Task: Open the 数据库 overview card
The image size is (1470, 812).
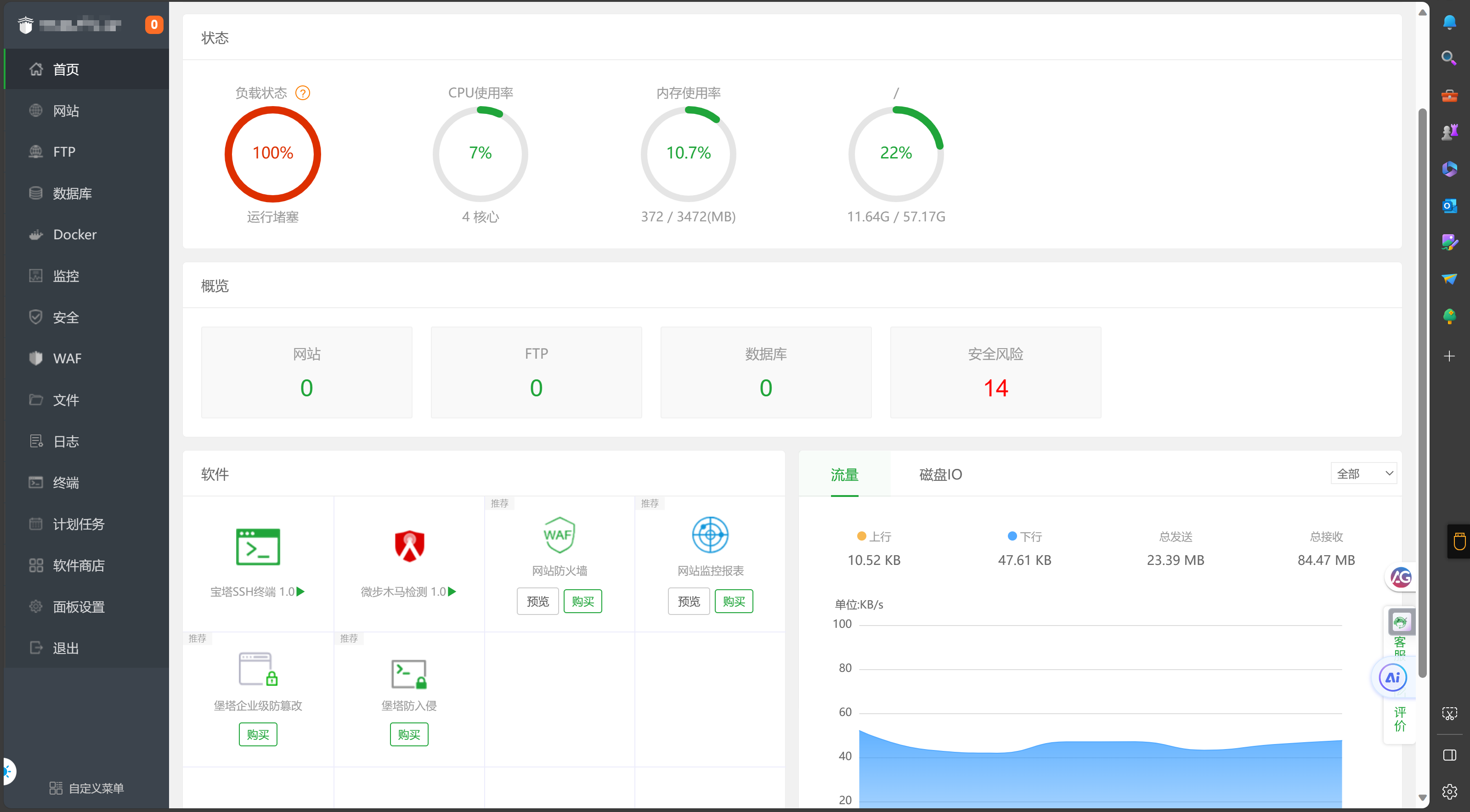Action: (766, 372)
